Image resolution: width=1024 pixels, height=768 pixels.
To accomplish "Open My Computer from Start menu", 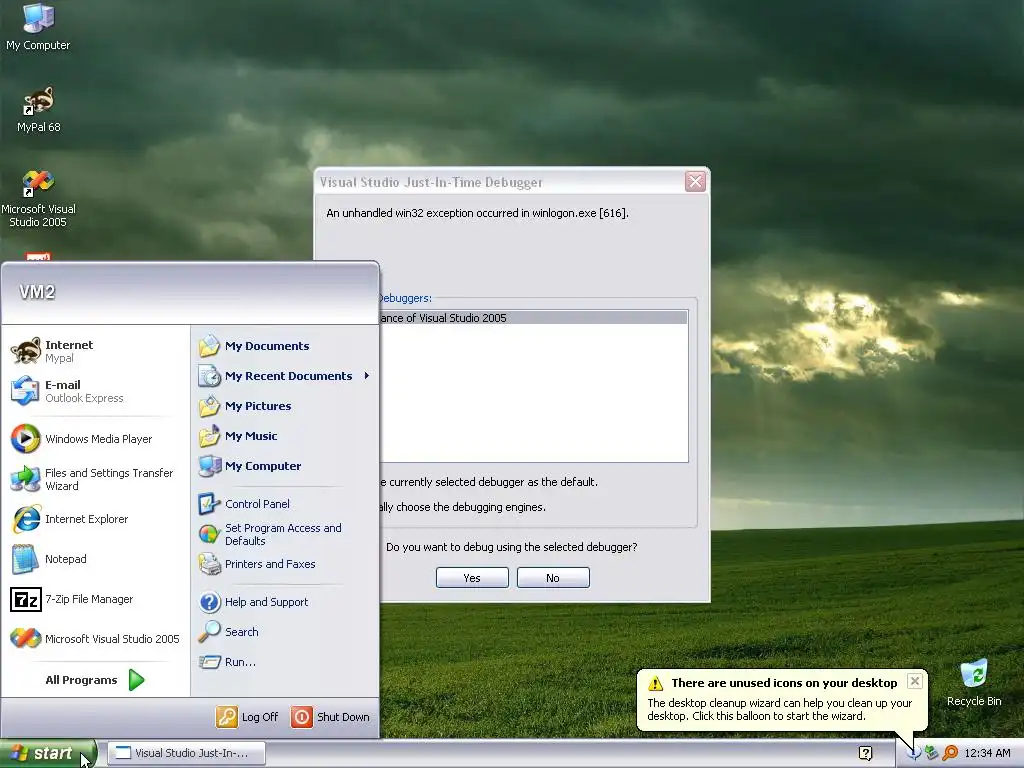I will click(285, 466).
